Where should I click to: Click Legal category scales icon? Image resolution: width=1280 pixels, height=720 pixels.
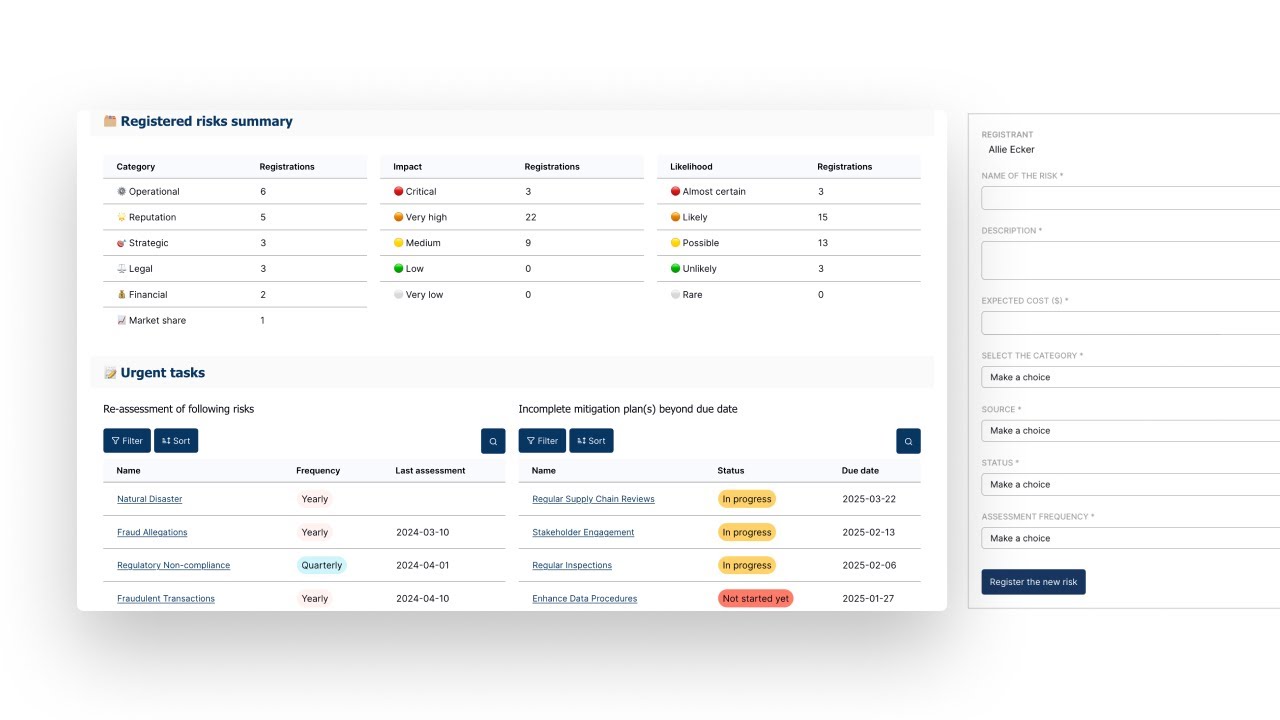[122, 269]
